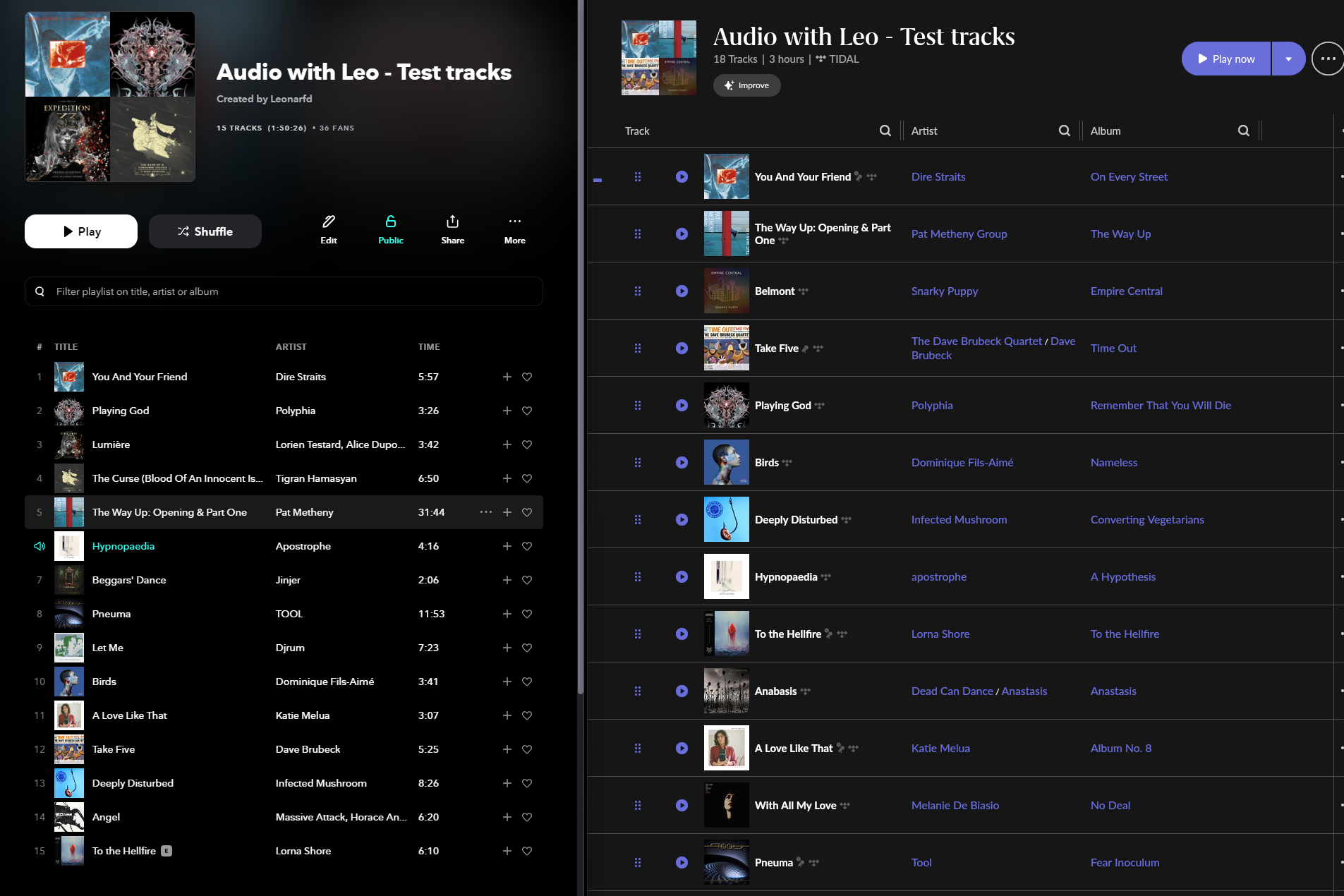Play Take Five in the Roon list
Screen dimensions: 1344x896
[x=682, y=349]
